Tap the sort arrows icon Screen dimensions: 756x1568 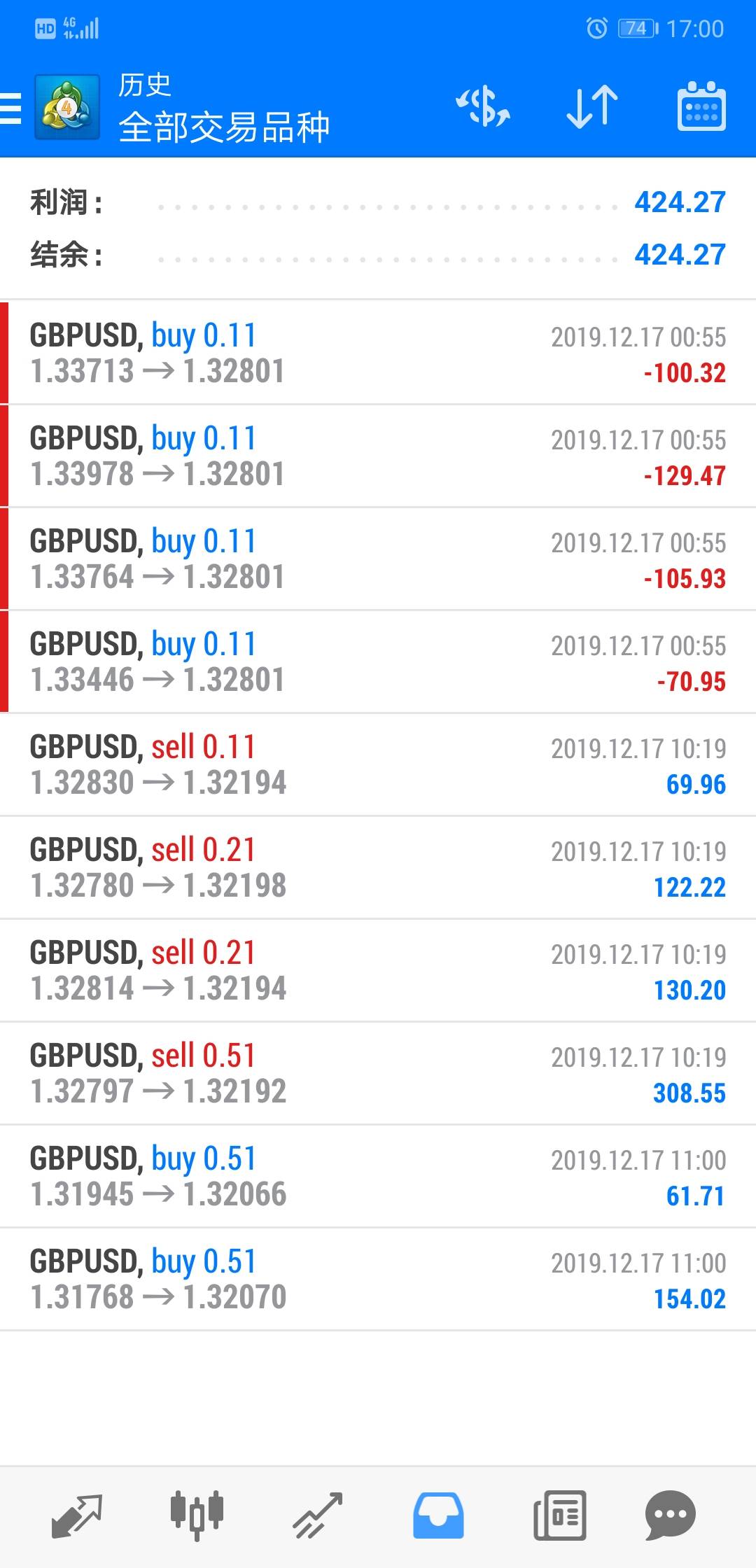point(591,107)
